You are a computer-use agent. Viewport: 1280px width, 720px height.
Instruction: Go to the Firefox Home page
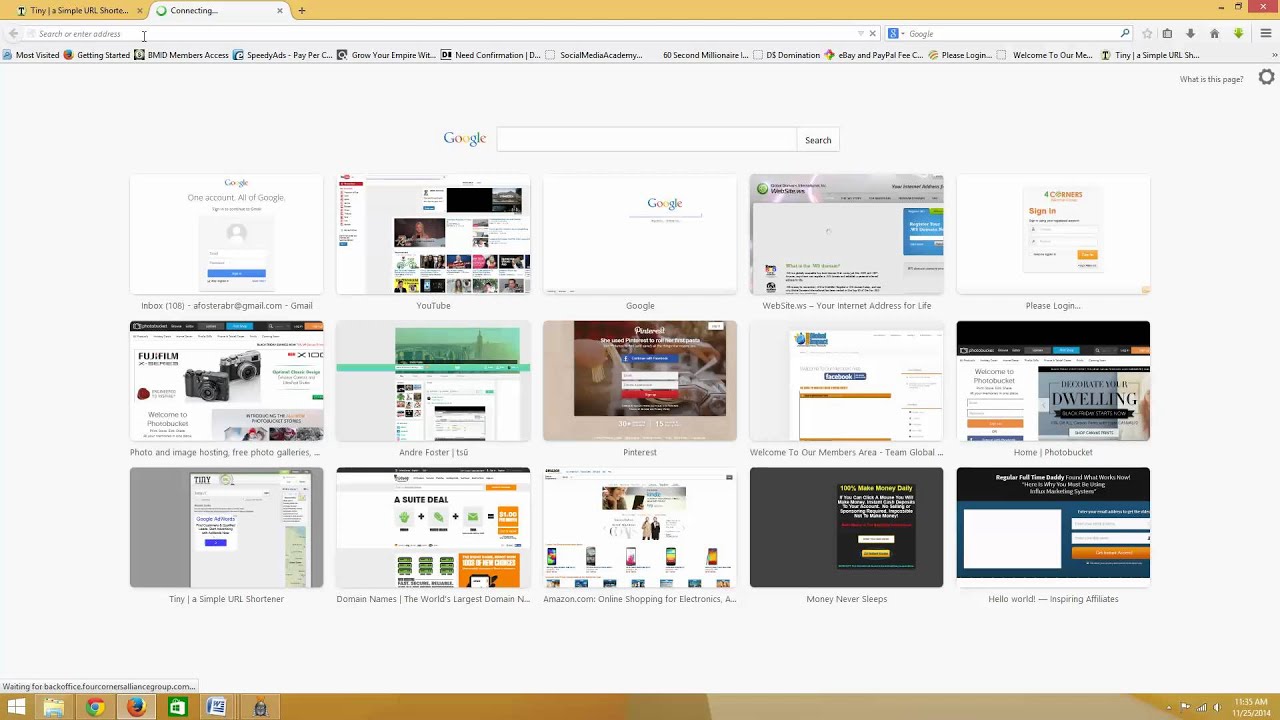(x=1214, y=34)
